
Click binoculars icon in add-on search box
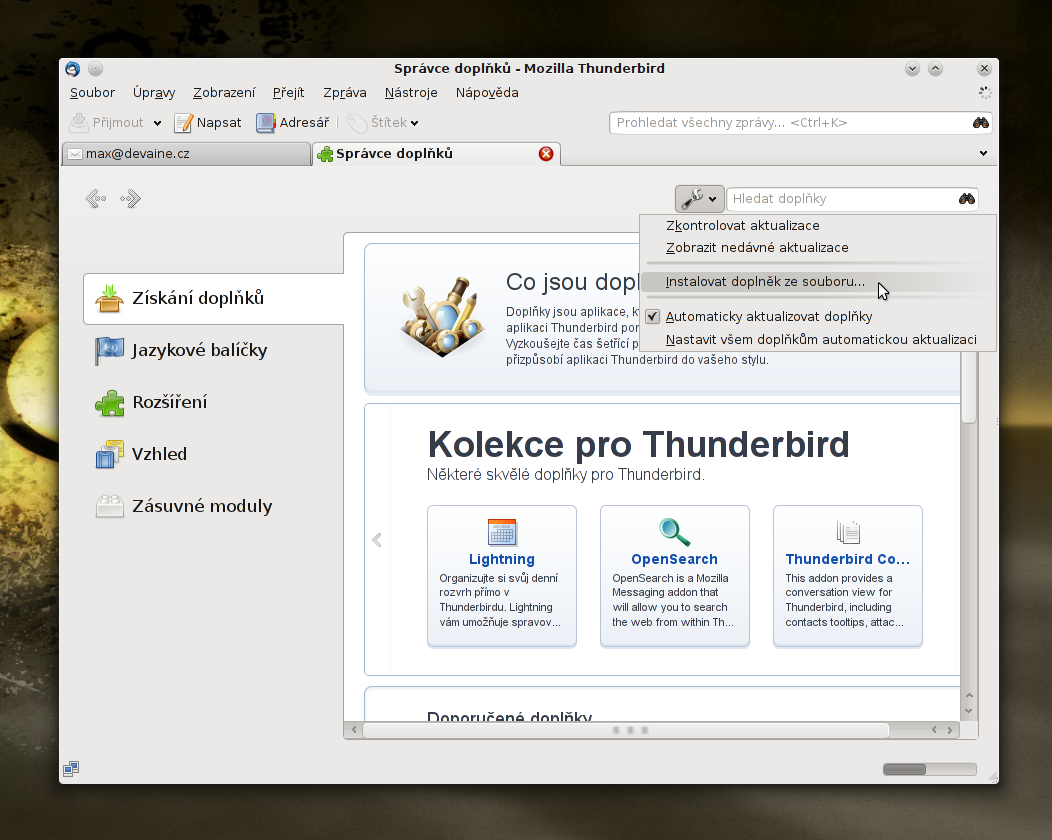point(967,199)
